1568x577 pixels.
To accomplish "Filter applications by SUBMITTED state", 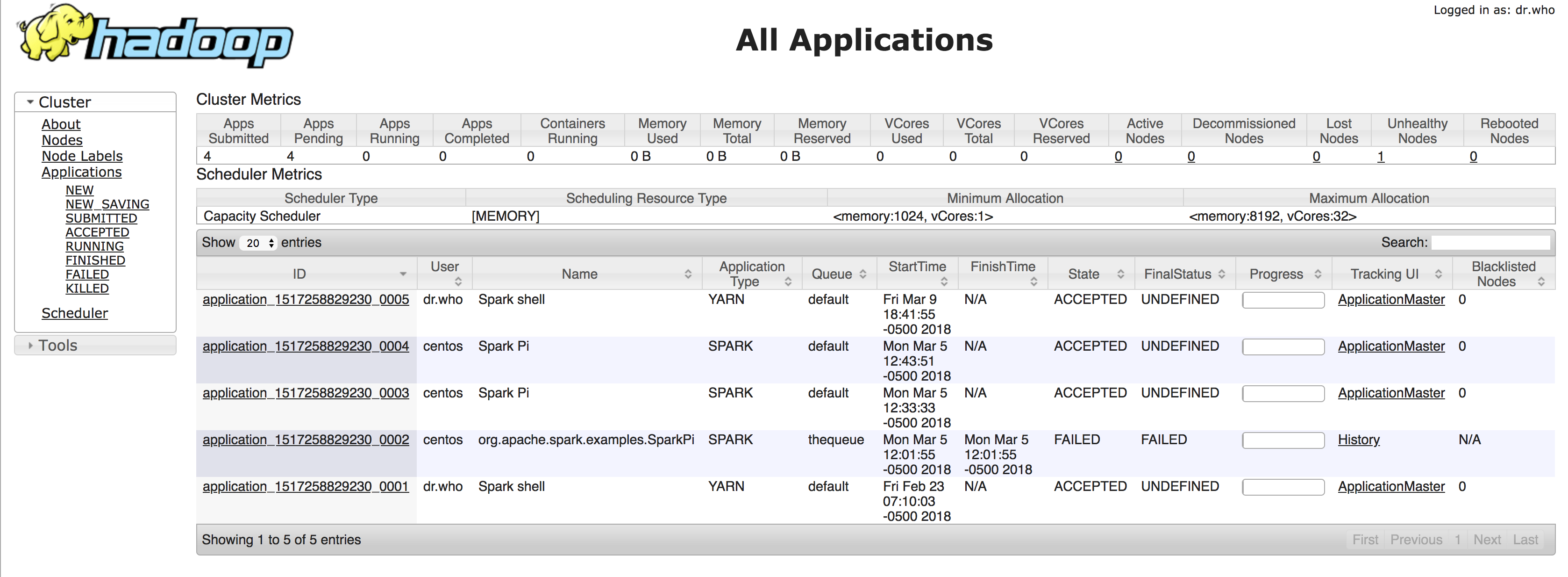I will pyautogui.click(x=102, y=218).
